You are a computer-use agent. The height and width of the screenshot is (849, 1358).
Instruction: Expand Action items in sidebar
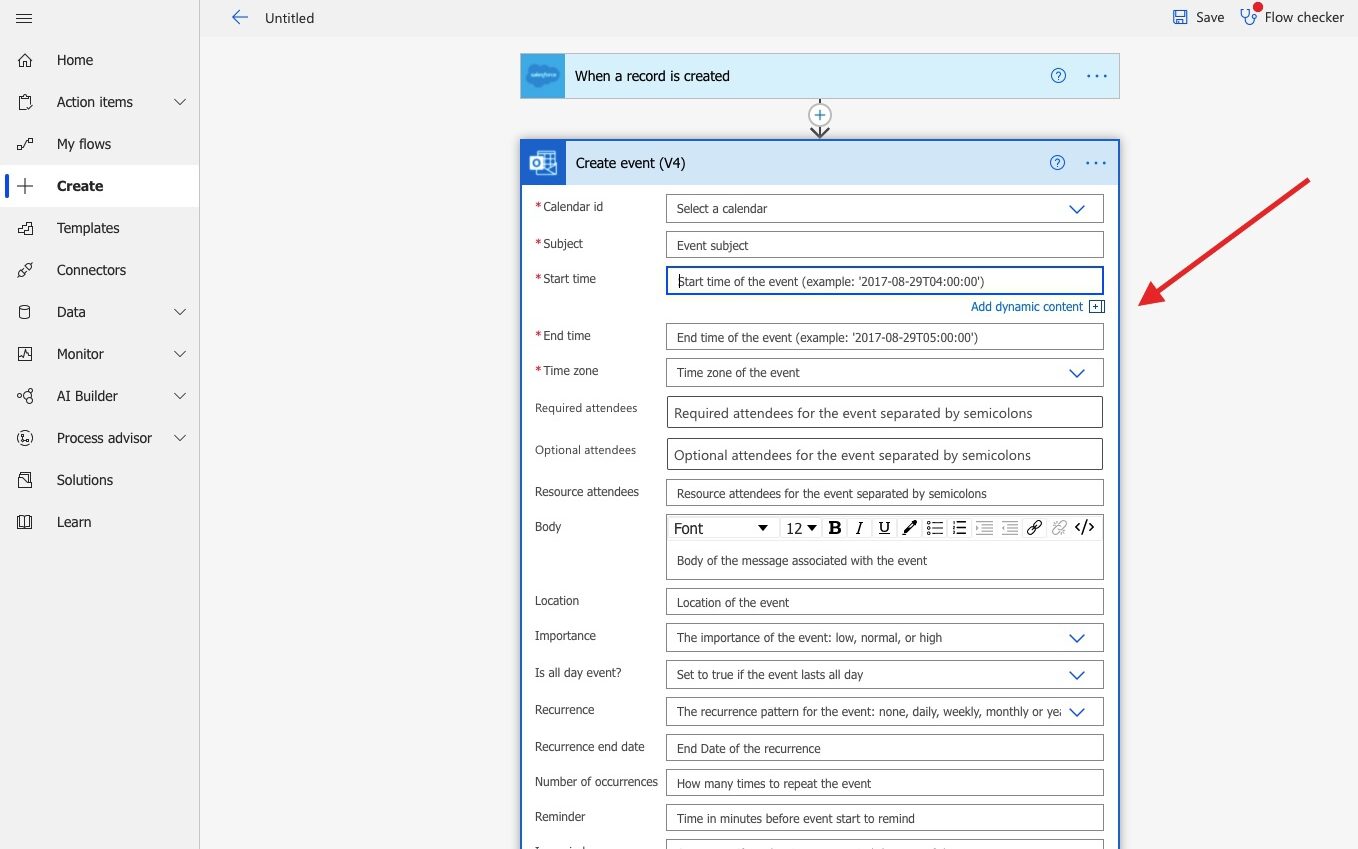pos(180,102)
